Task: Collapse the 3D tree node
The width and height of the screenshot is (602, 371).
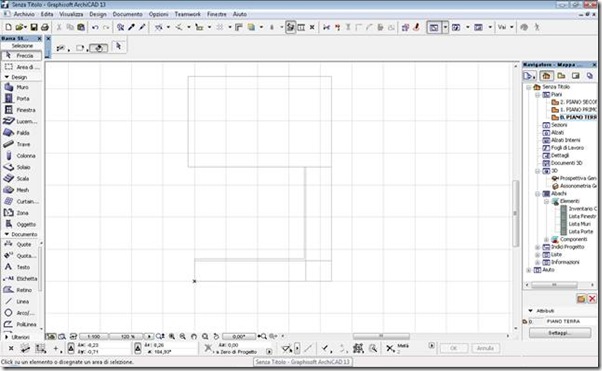Action: (538, 171)
